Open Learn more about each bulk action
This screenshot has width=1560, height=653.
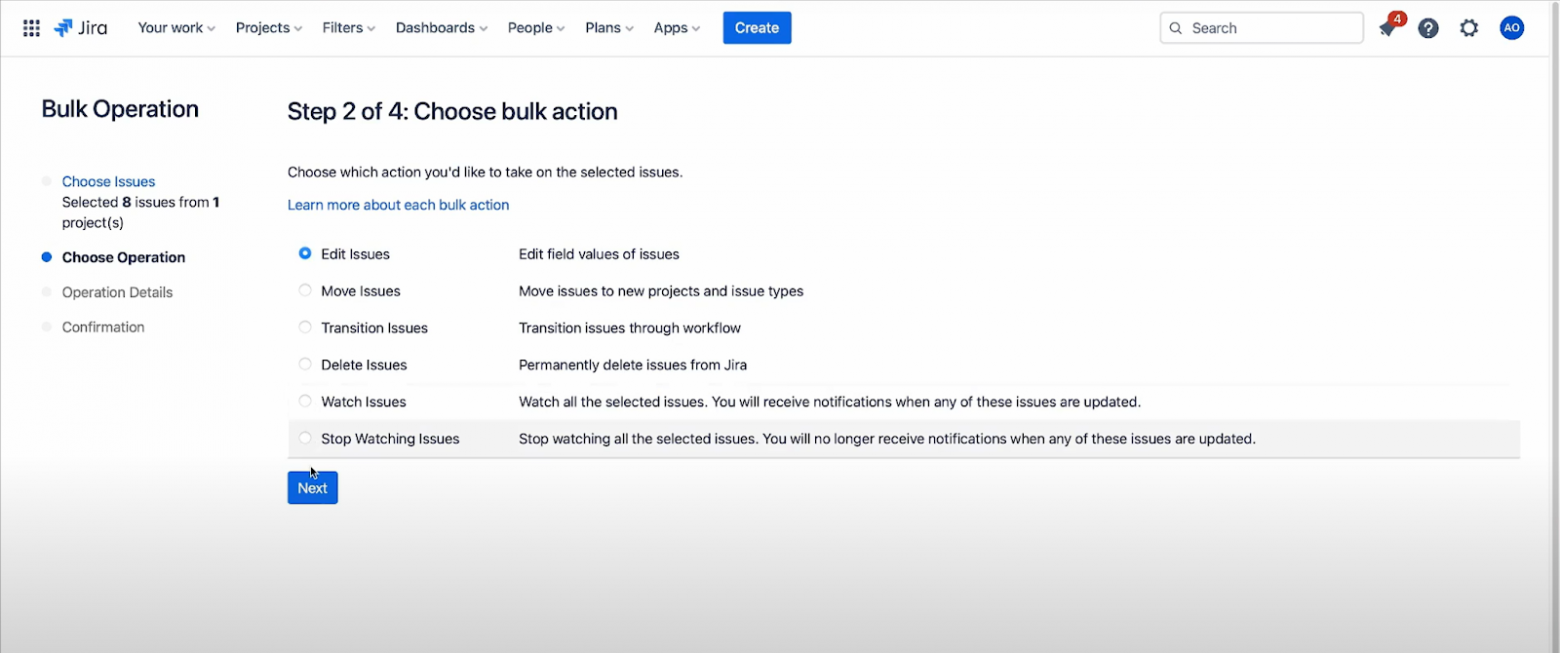tap(398, 205)
